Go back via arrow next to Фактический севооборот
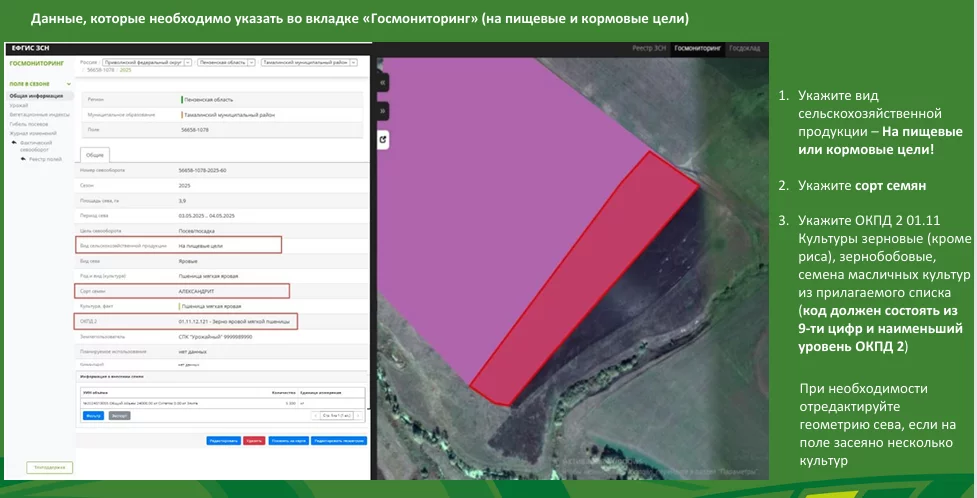 14,143
